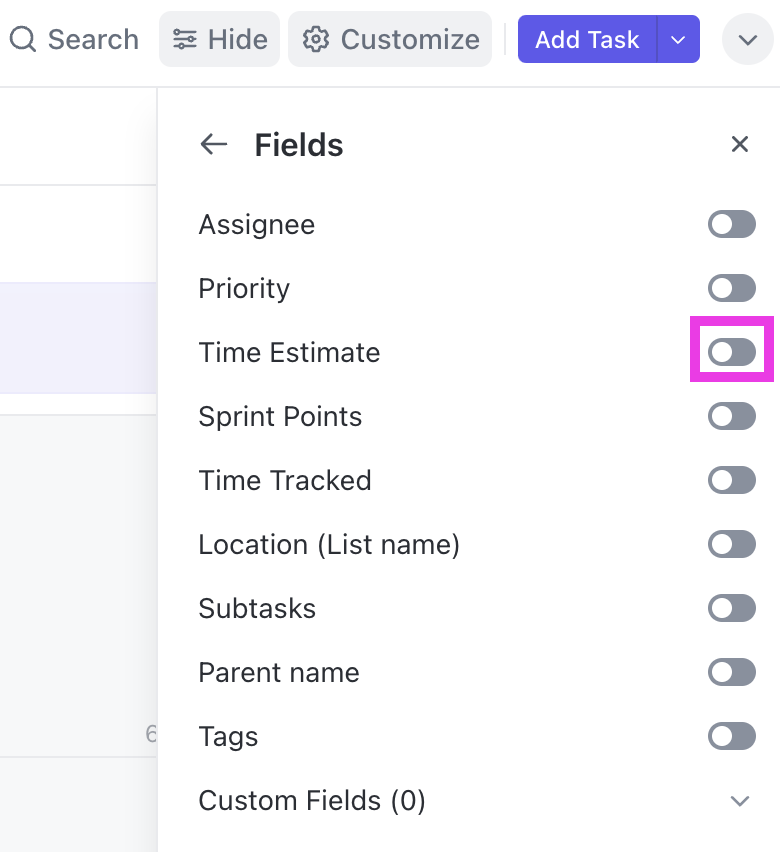The width and height of the screenshot is (780, 852).
Task: Turn on the Tags field
Action: pos(732,737)
